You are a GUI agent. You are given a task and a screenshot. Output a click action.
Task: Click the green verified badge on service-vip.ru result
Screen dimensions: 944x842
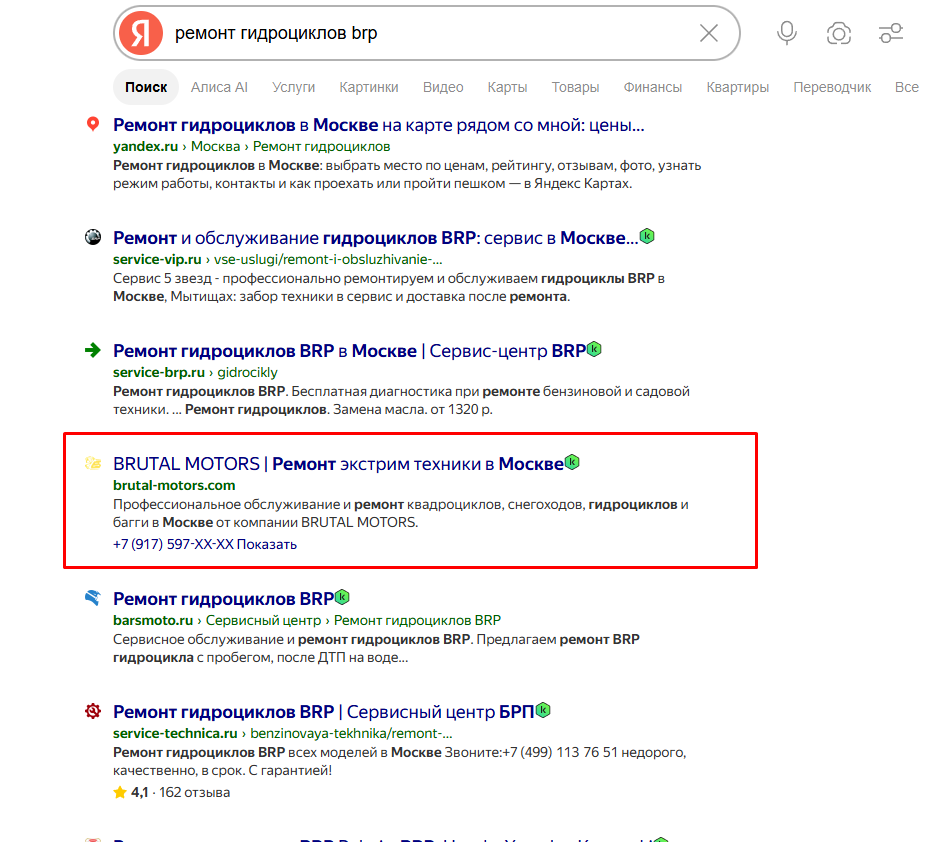point(647,236)
